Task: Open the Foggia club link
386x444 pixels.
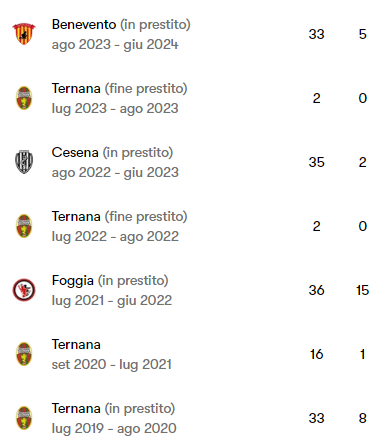Action: (x=73, y=281)
